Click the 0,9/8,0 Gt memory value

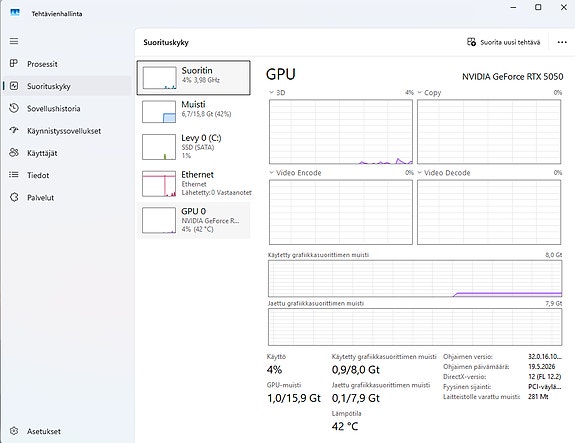pos(355,369)
